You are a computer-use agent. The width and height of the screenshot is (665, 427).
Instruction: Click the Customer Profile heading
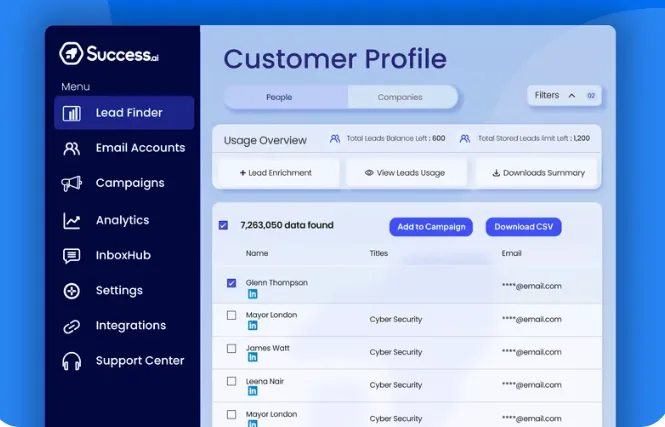335,59
